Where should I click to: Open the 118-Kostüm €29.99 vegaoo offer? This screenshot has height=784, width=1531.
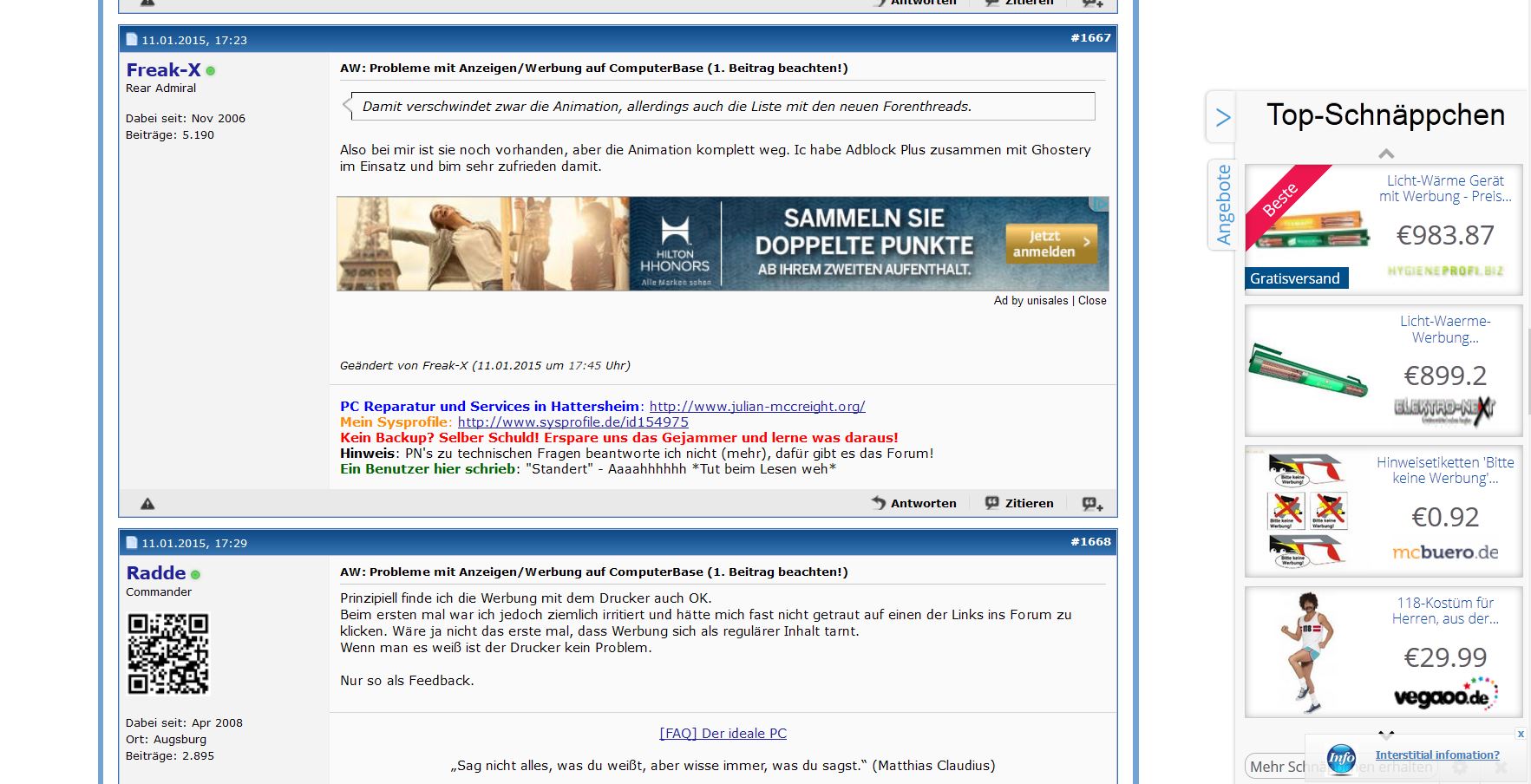(x=1384, y=652)
